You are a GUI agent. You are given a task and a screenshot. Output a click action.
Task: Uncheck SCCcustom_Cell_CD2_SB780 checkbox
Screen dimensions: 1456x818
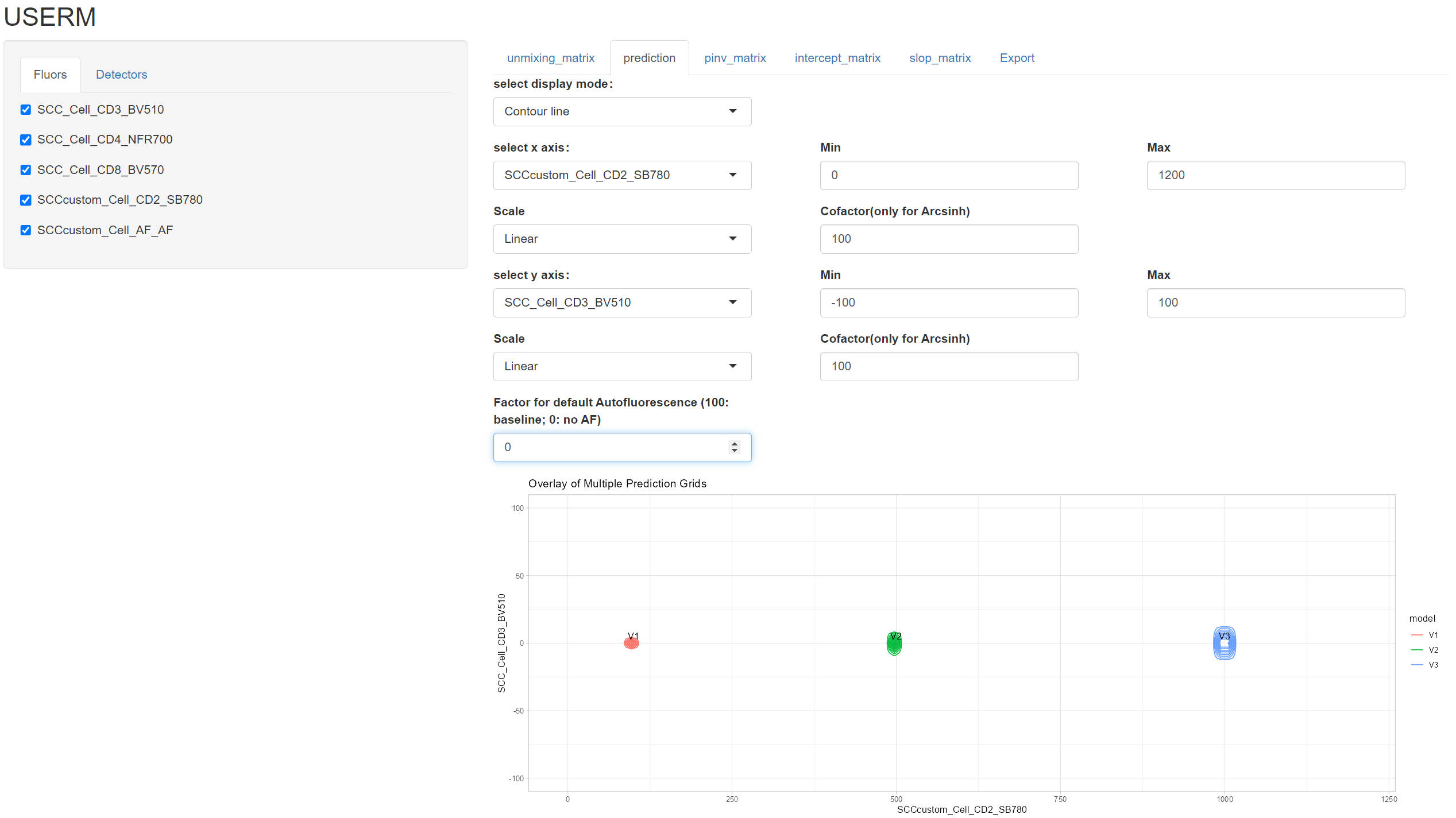[26, 200]
